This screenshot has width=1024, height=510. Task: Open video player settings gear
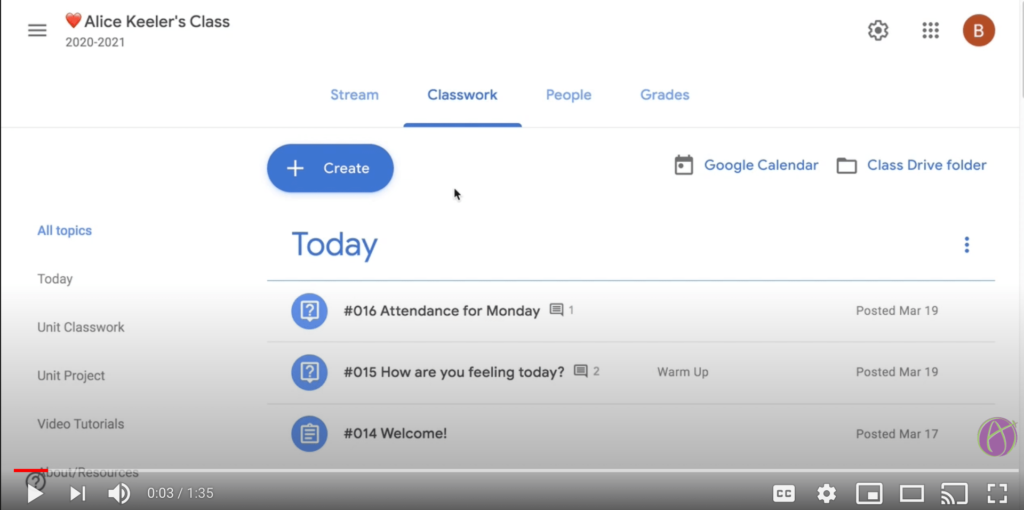click(826, 493)
